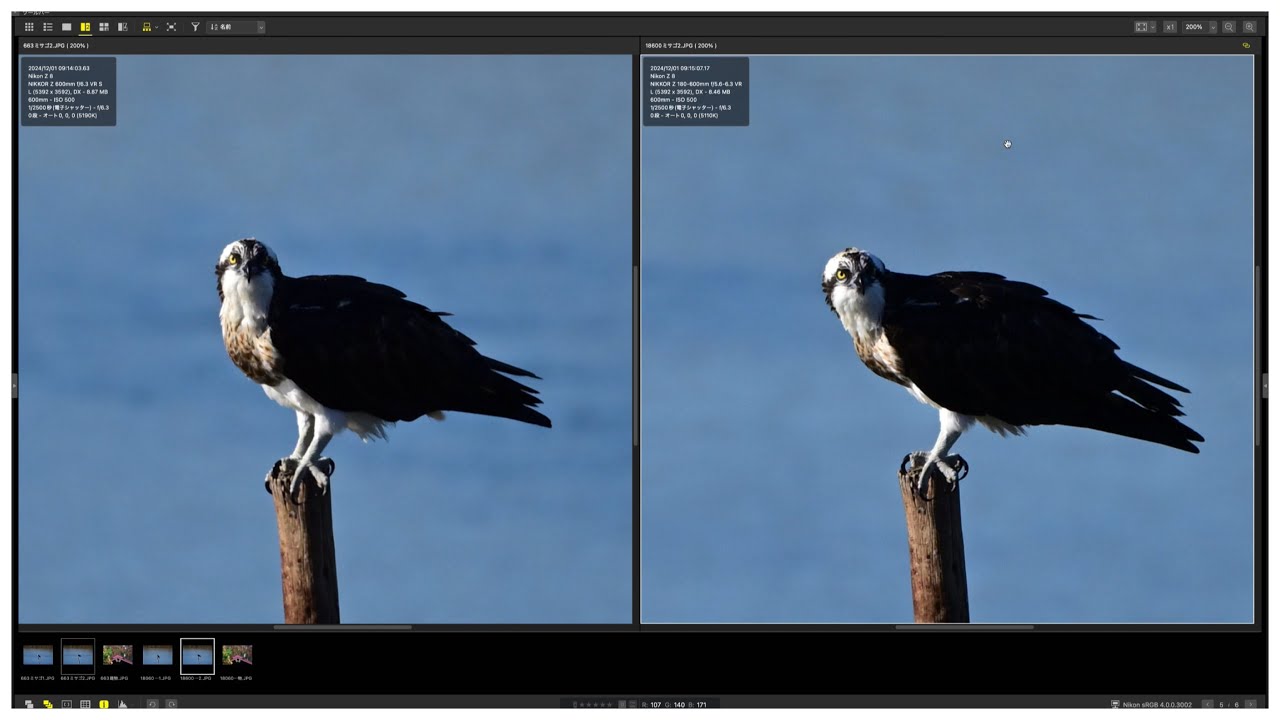Click the right image vertical scrollbar
Screen dimensions: 1280x720
[x=1257, y=355]
